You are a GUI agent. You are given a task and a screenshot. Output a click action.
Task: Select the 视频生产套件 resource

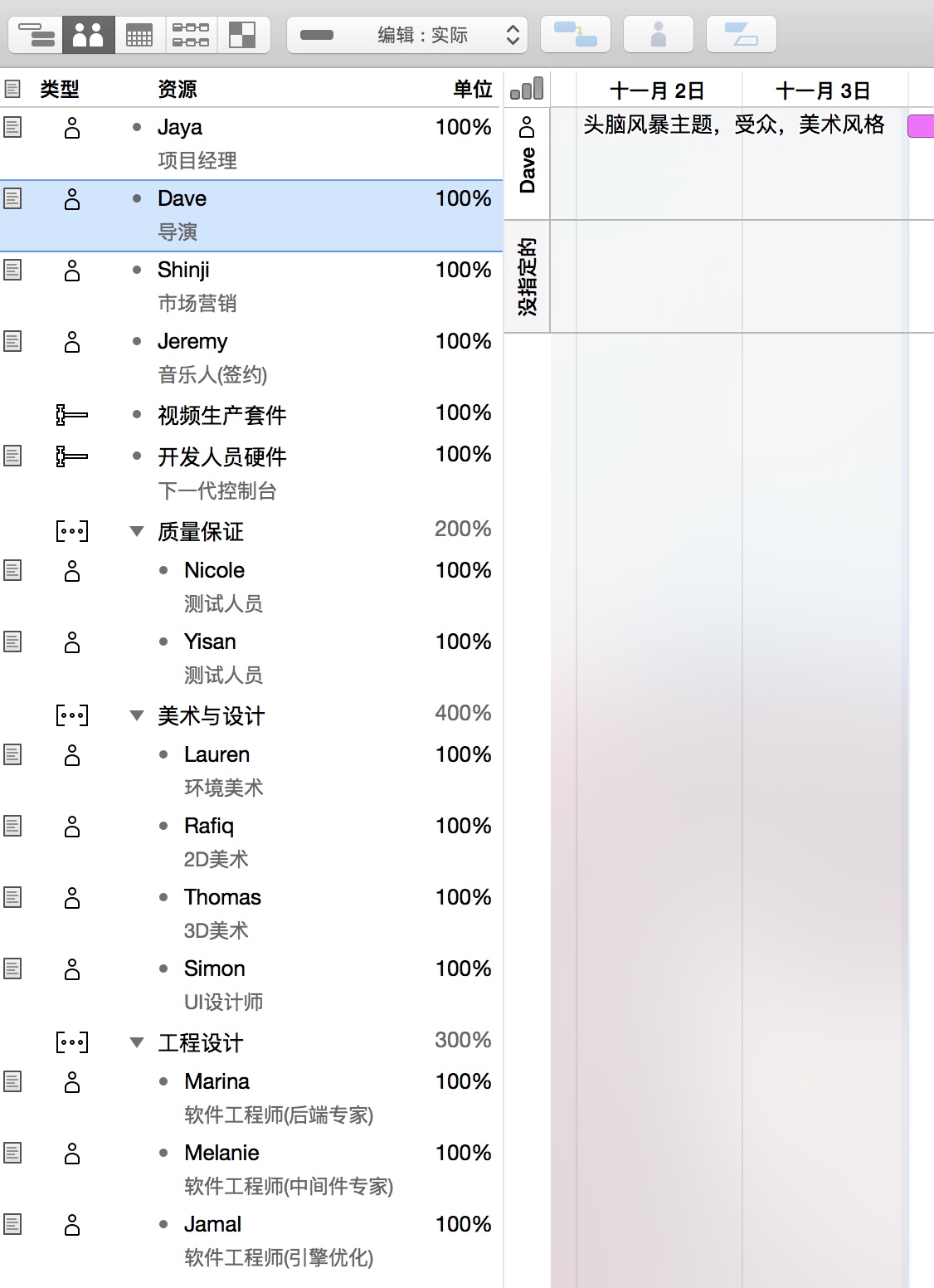point(222,414)
